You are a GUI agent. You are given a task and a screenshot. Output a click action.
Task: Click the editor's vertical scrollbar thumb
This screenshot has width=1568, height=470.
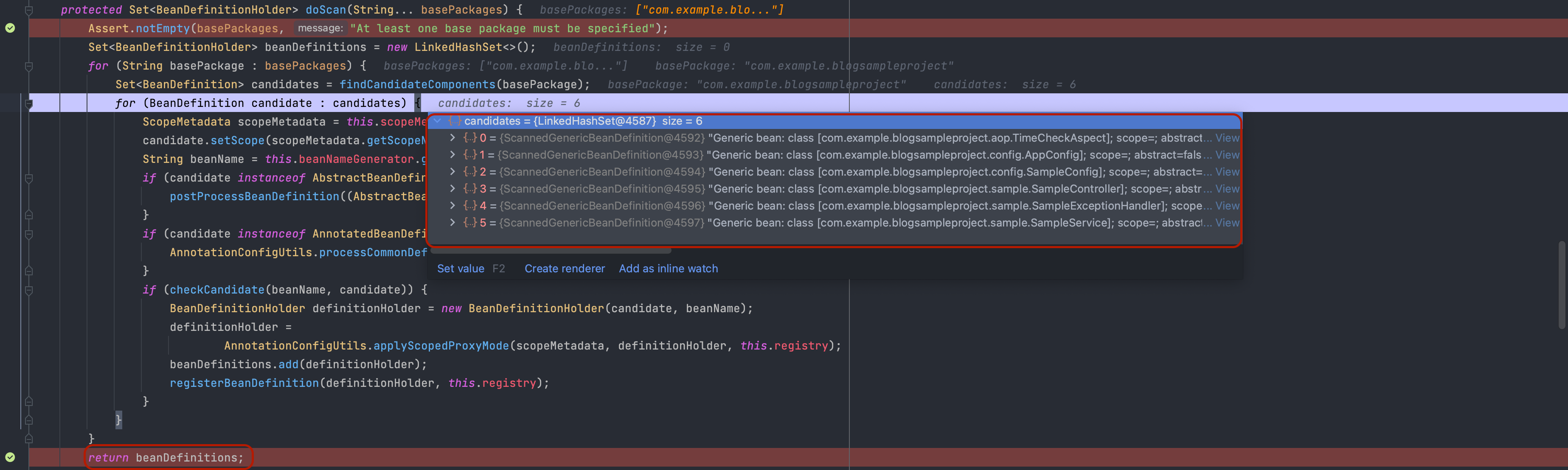(1561, 285)
